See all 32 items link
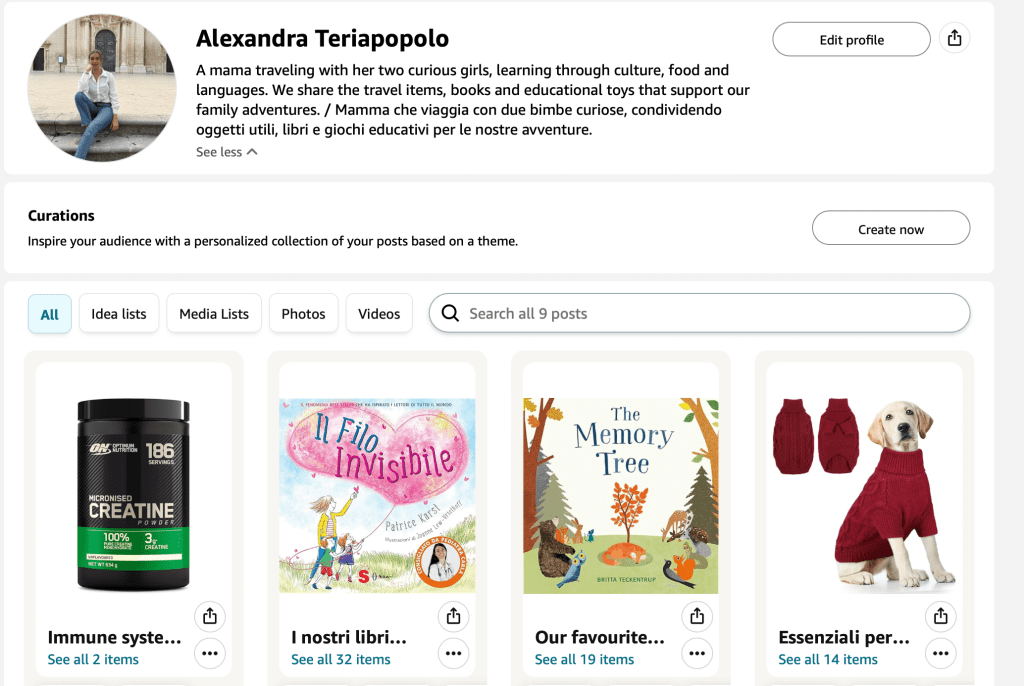 (x=340, y=660)
